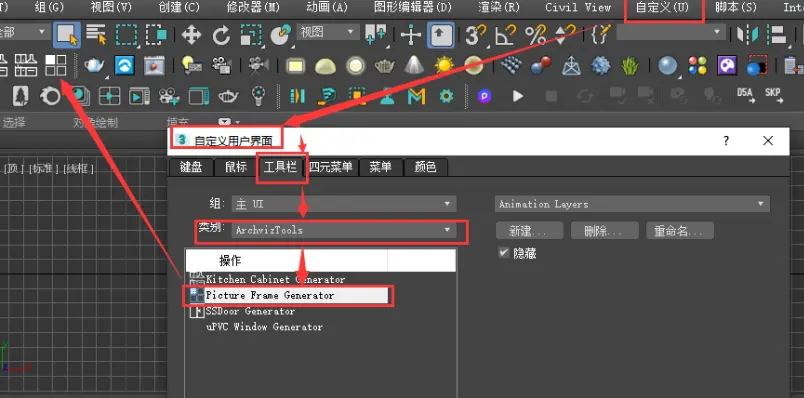Open the 修改器(M) menu
The height and width of the screenshot is (398, 804).
[253, 8]
